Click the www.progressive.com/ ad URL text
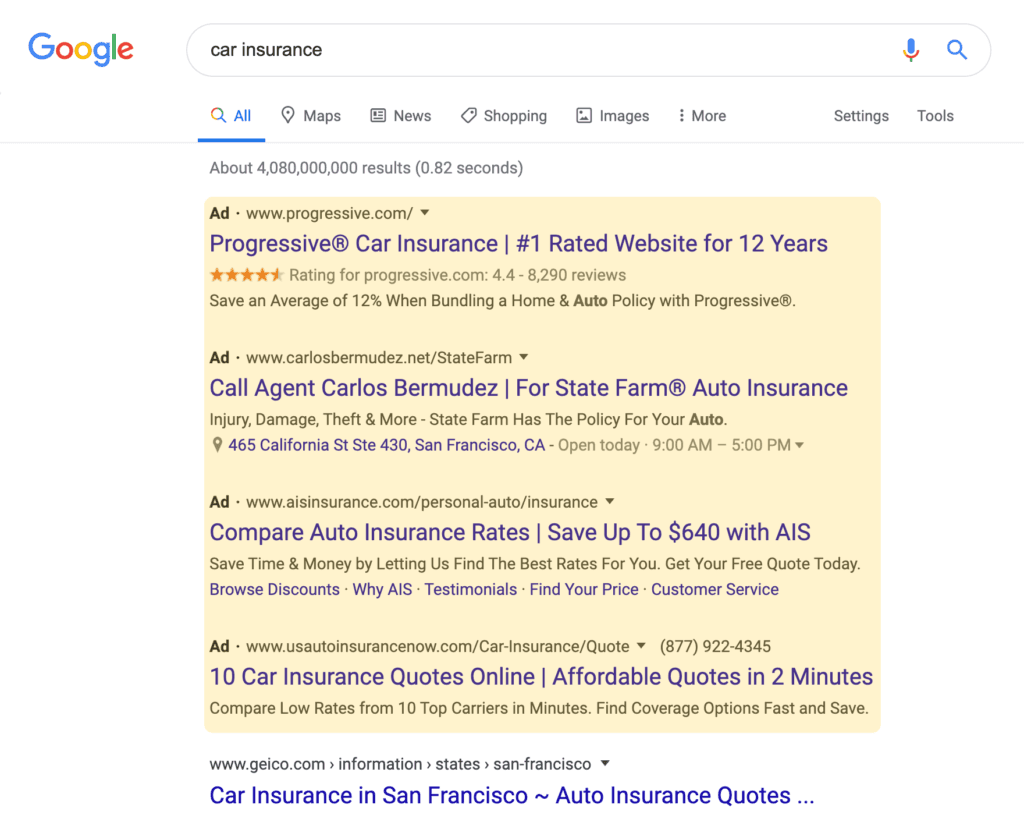The height and width of the screenshot is (815, 1024). [329, 214]
